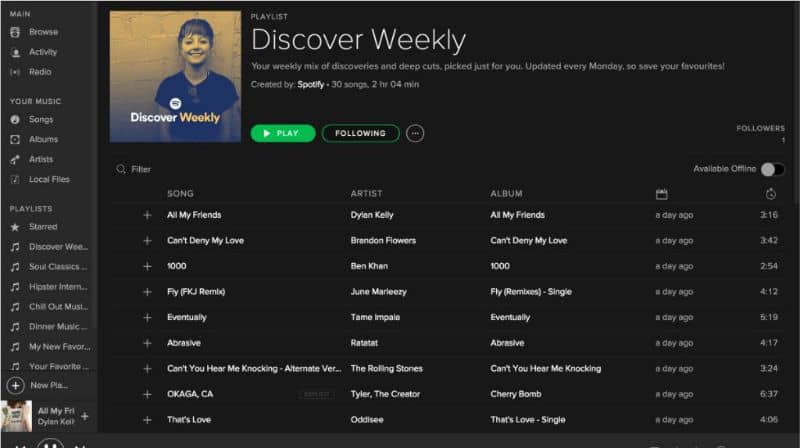Click artist Brandon Flowers
Screen dimensions: 800x448
tap(383, 240)
